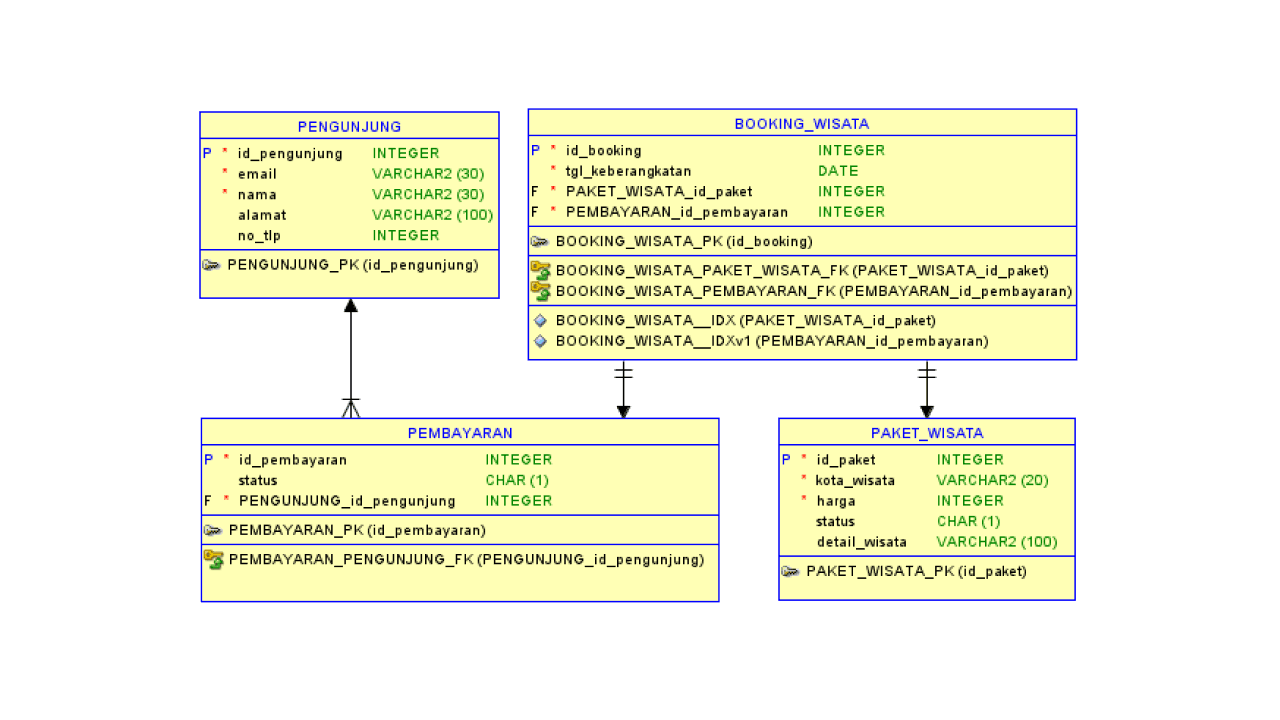Image resolution: width=1280 pixels, height=720 pixels.
Task: Click the kota_wisata column name
Action: (855, 480)
